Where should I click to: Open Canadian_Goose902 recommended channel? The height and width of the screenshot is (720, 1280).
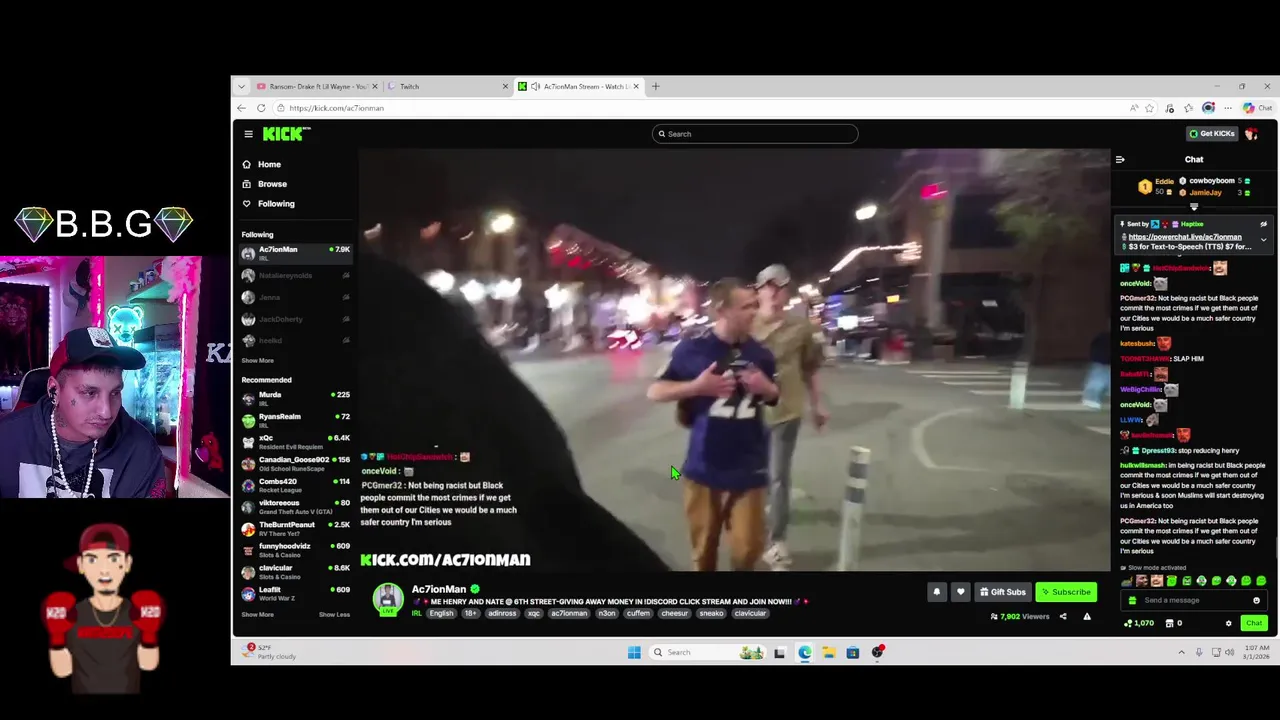(295, 464)
